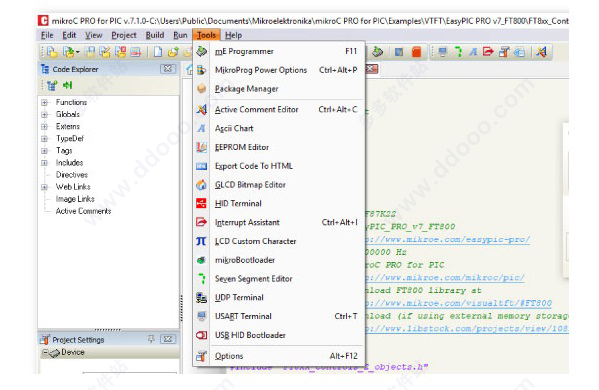The width and height of the screenshot is (599, 390).
Task: Select Directives in the Code Explorer tree
Action: click(72, 175)
